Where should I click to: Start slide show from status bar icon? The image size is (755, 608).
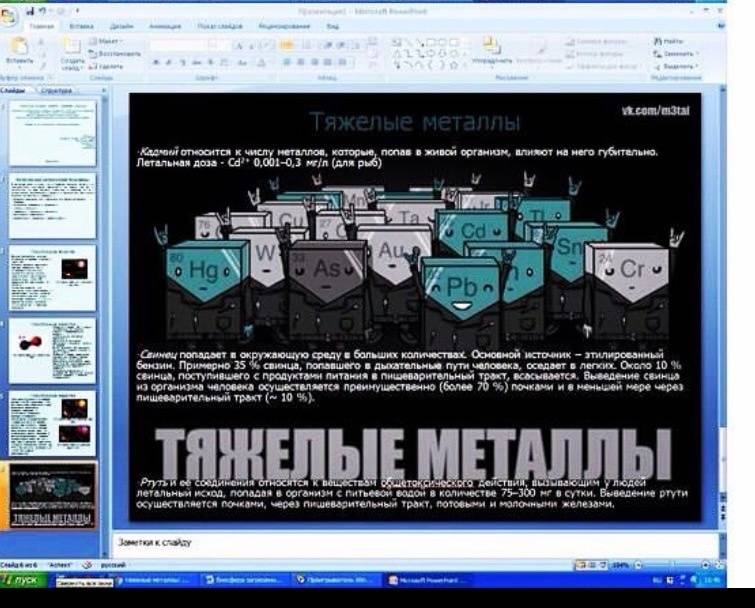coord(603,565)
